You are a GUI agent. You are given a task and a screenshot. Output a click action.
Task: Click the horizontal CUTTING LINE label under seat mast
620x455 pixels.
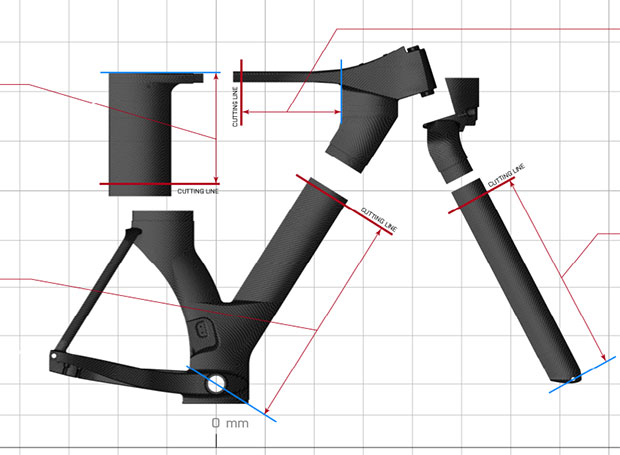click(x=198, y=190)
